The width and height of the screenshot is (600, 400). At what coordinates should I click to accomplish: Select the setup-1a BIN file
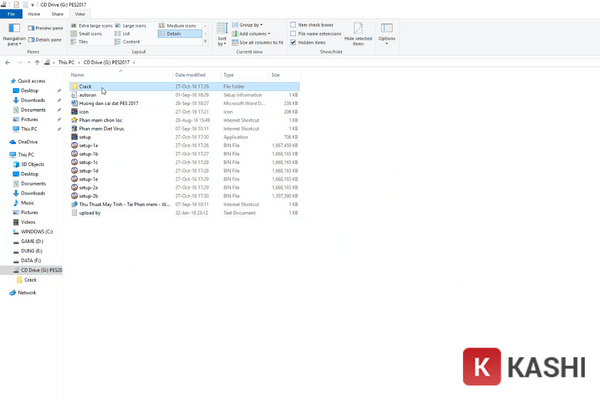[88, 145]
